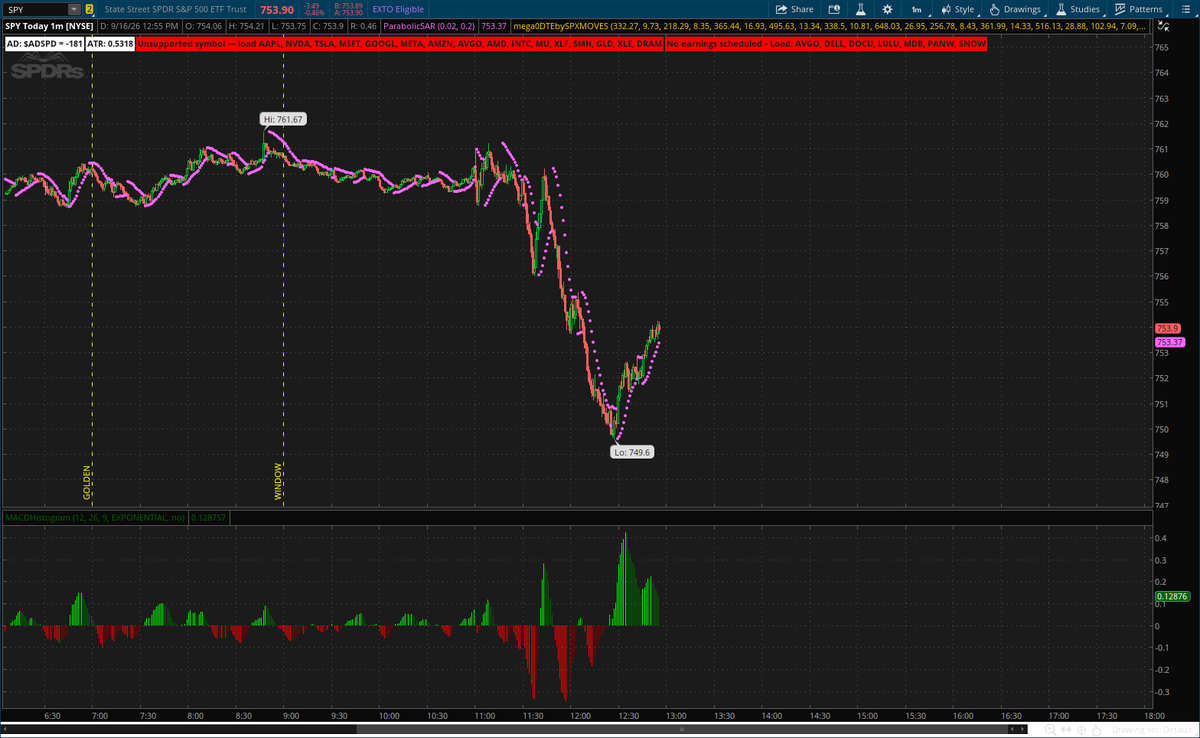Click the GOLDEN vertical line label
The image size is (1200, 738).
point(87,481)
